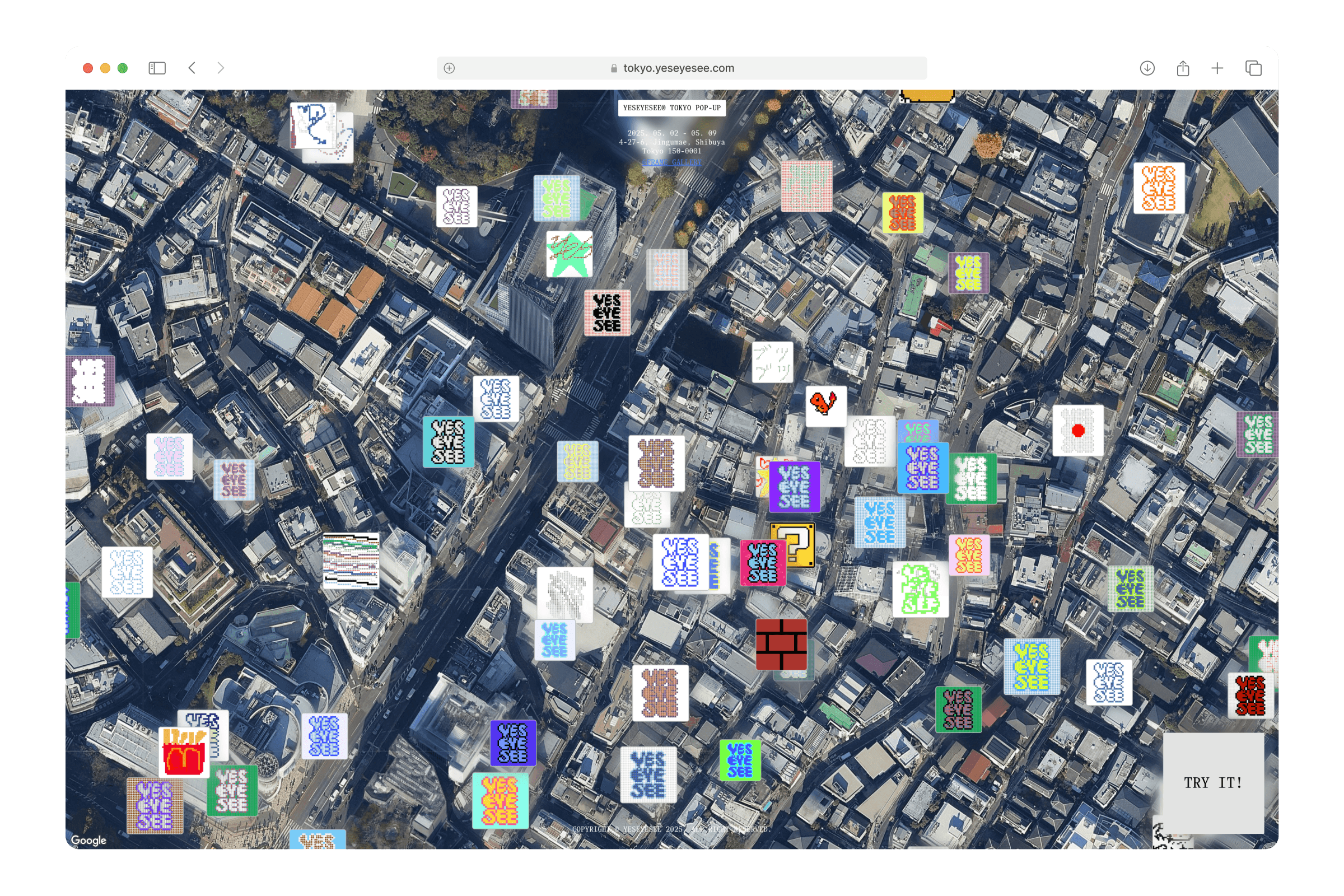Click the green star pixel tile

[x=569, y=254]
